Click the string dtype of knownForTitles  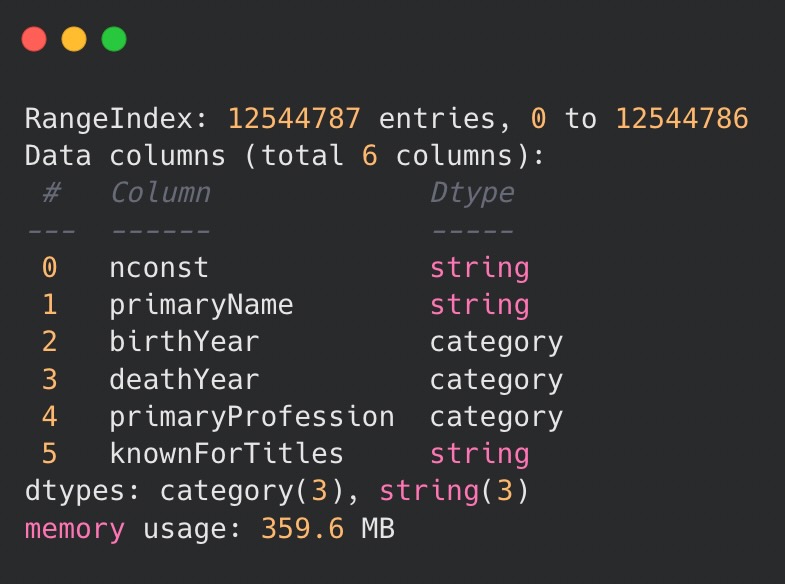[480, 454]
